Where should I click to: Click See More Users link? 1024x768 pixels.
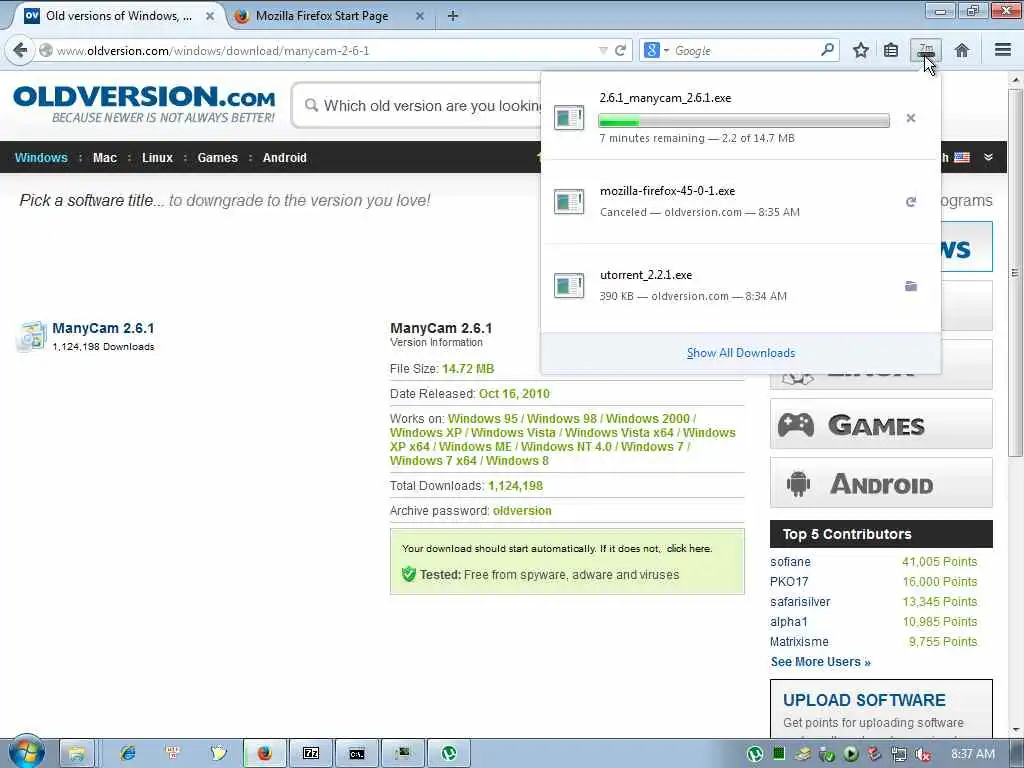(x=820, y=662)
